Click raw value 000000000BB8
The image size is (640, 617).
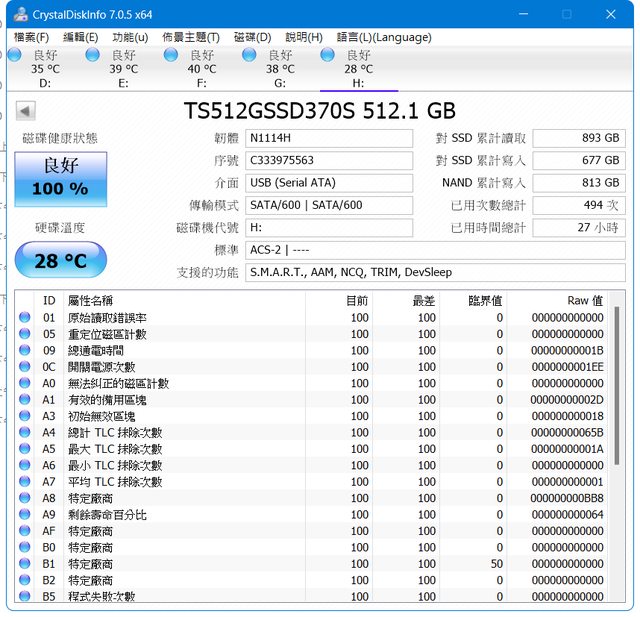(x=567, y=498)
